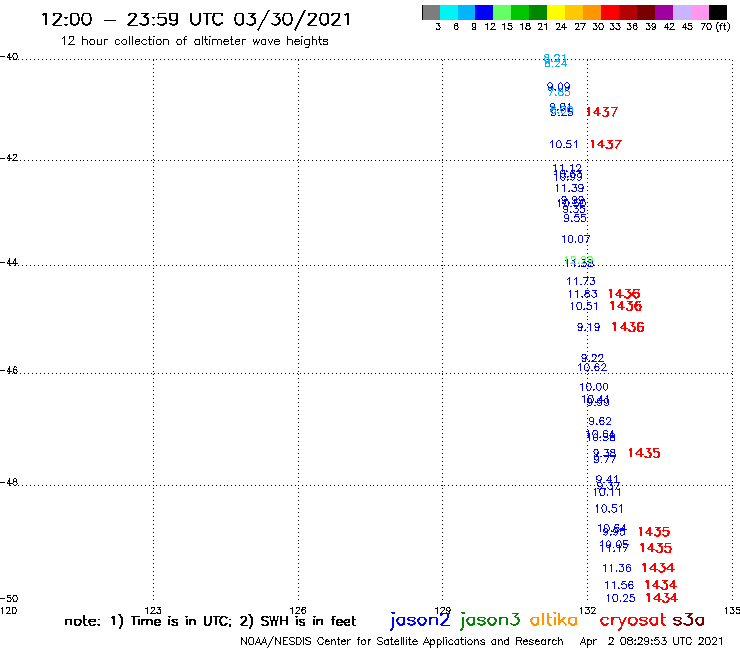Select the wave height value 9.62
This screenshot has width=740, height=650.
[600, 421]
